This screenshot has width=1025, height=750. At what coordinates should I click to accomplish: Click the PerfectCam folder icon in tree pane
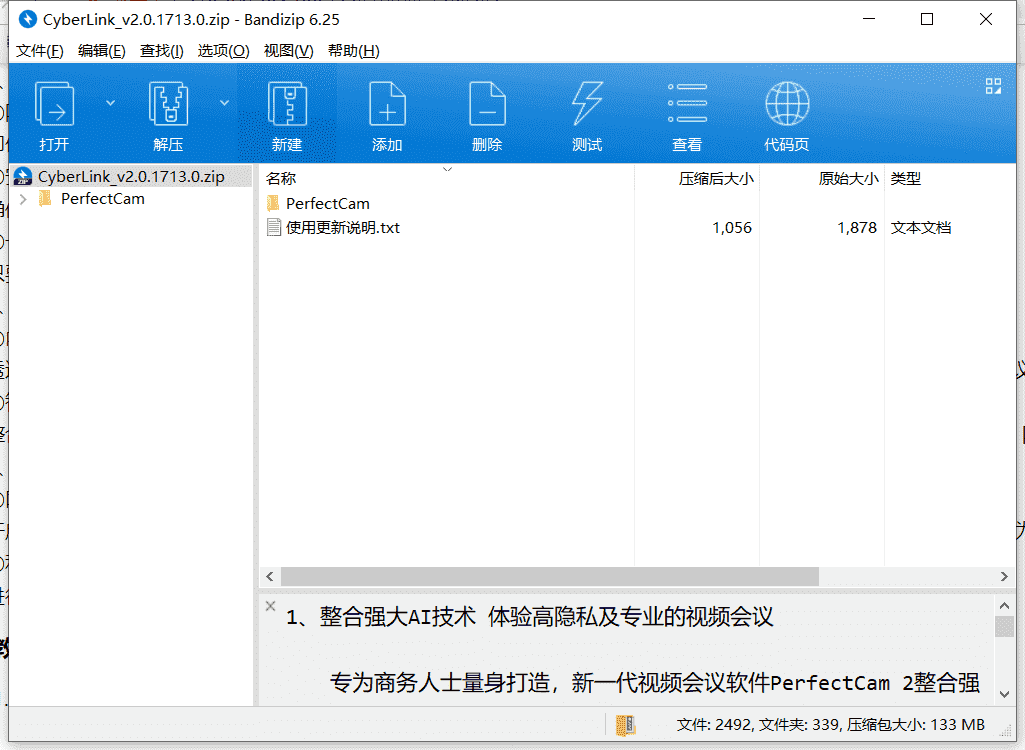tap(44, 199)
